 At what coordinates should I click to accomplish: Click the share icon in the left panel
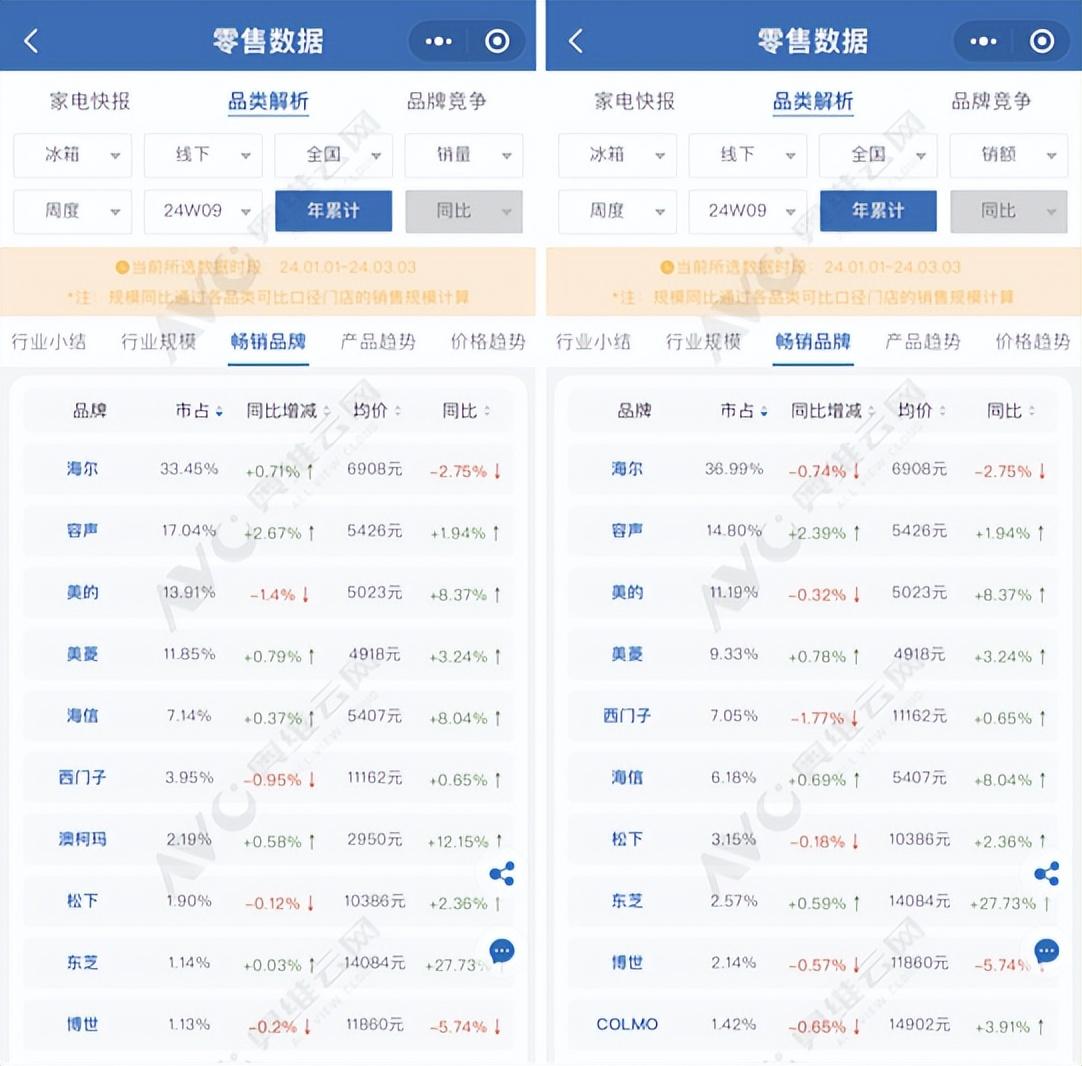[x=502, y=875]
